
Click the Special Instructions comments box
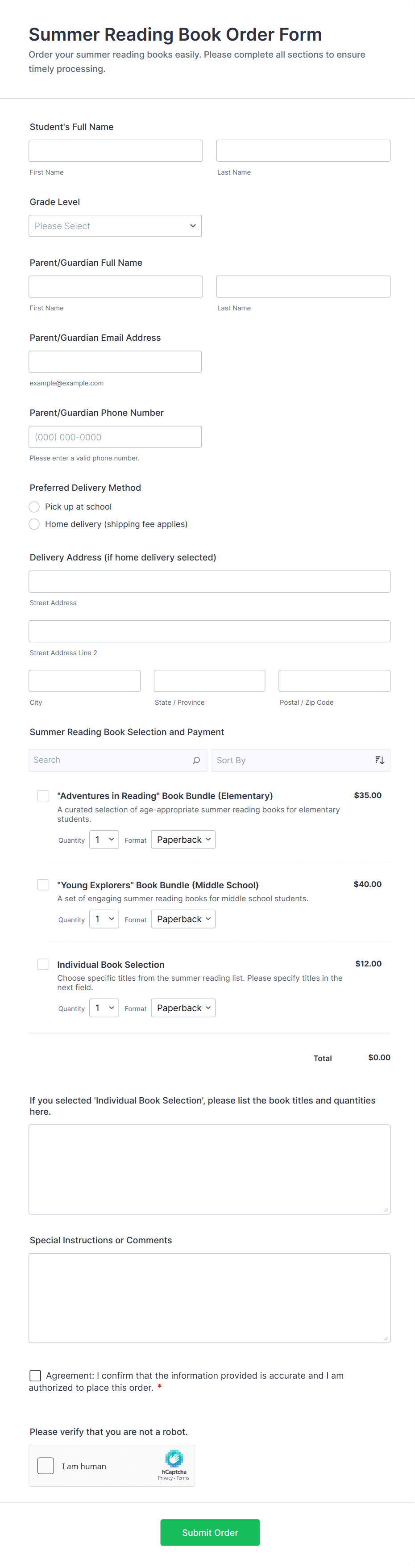tap(209, 1298)
